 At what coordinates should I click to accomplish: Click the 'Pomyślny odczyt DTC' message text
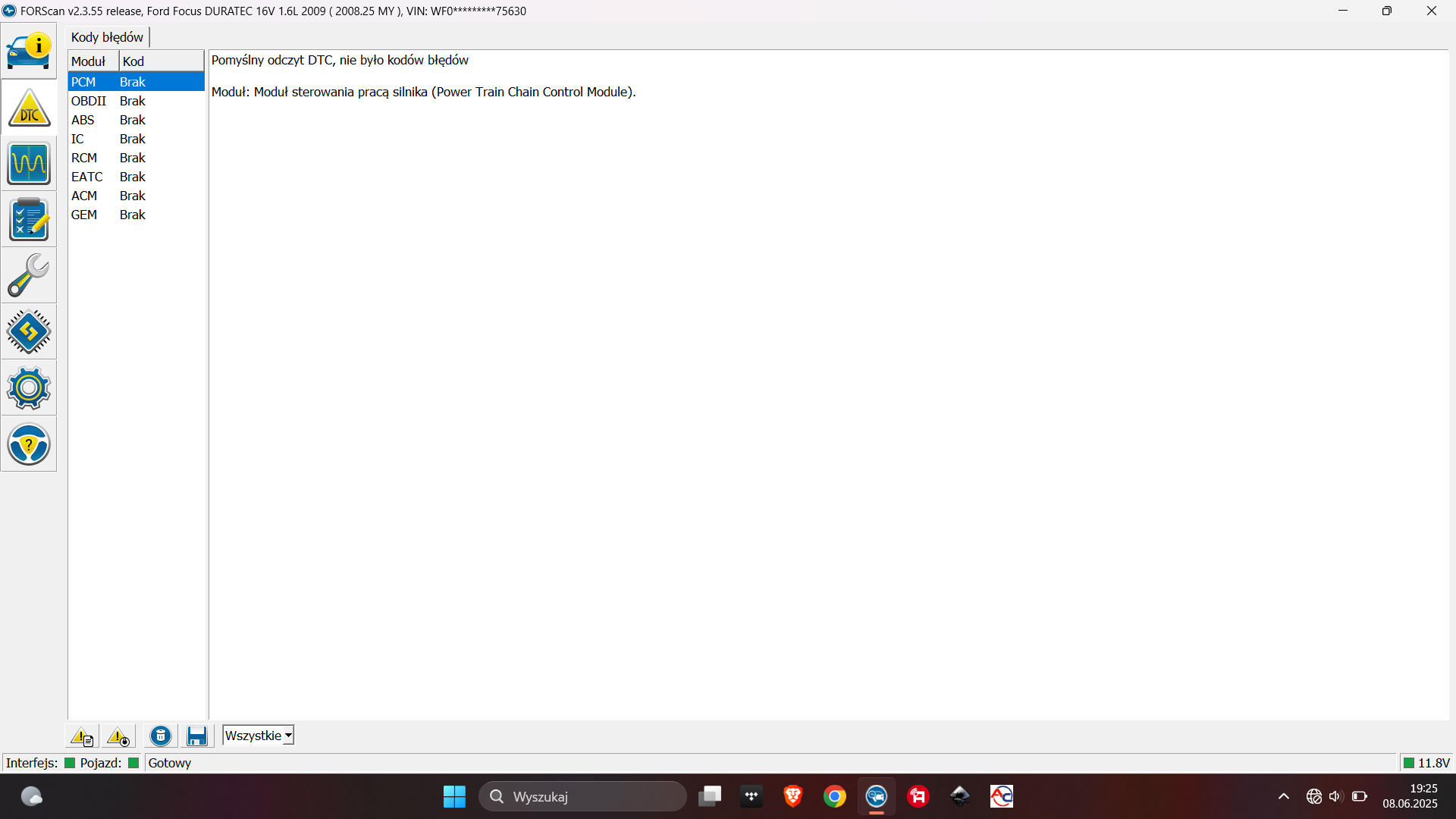[x=340, y=60]
